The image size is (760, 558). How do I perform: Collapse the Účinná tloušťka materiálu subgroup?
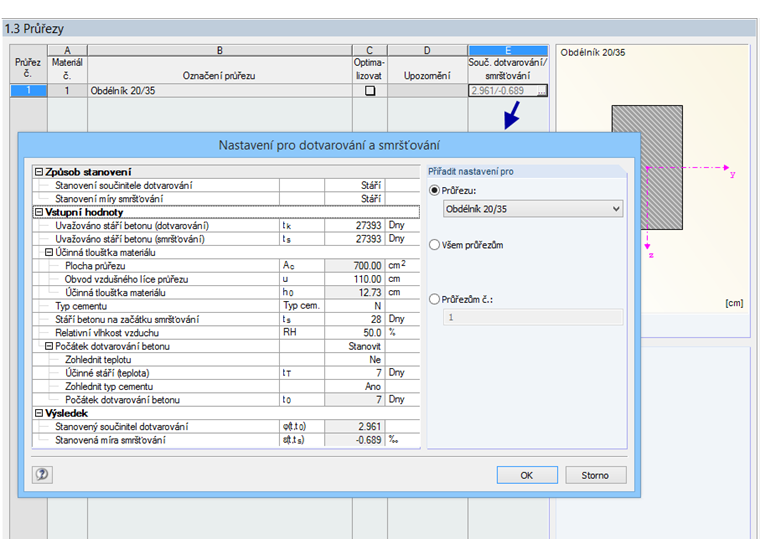coord(48,253)
